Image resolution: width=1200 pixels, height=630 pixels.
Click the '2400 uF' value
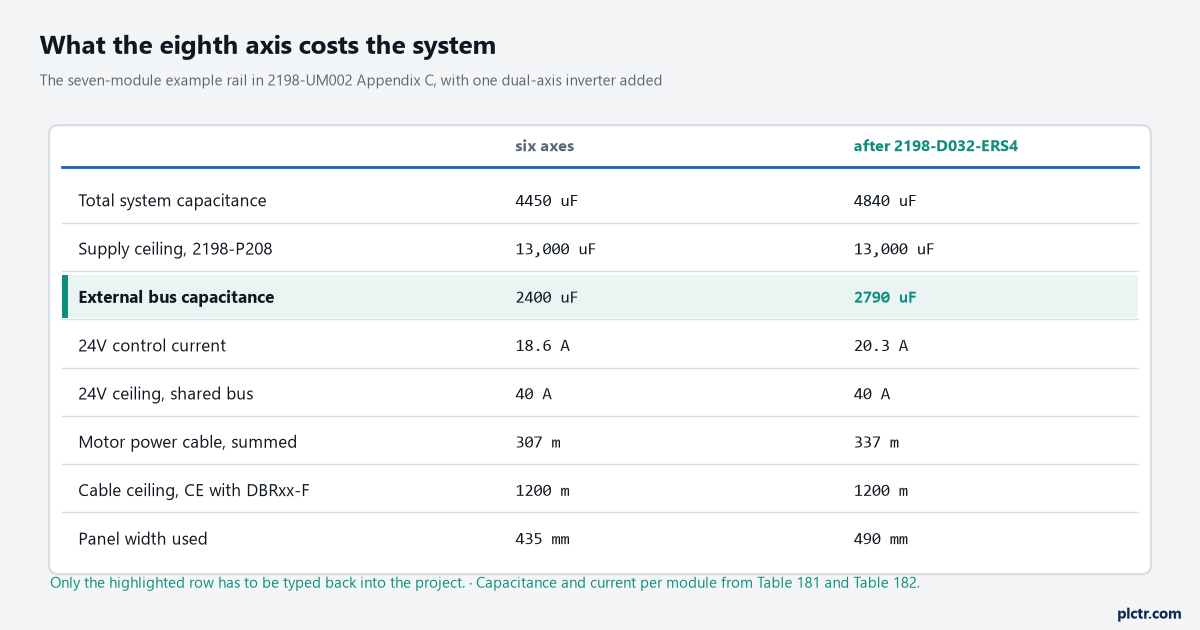click(x=546, y=297)
